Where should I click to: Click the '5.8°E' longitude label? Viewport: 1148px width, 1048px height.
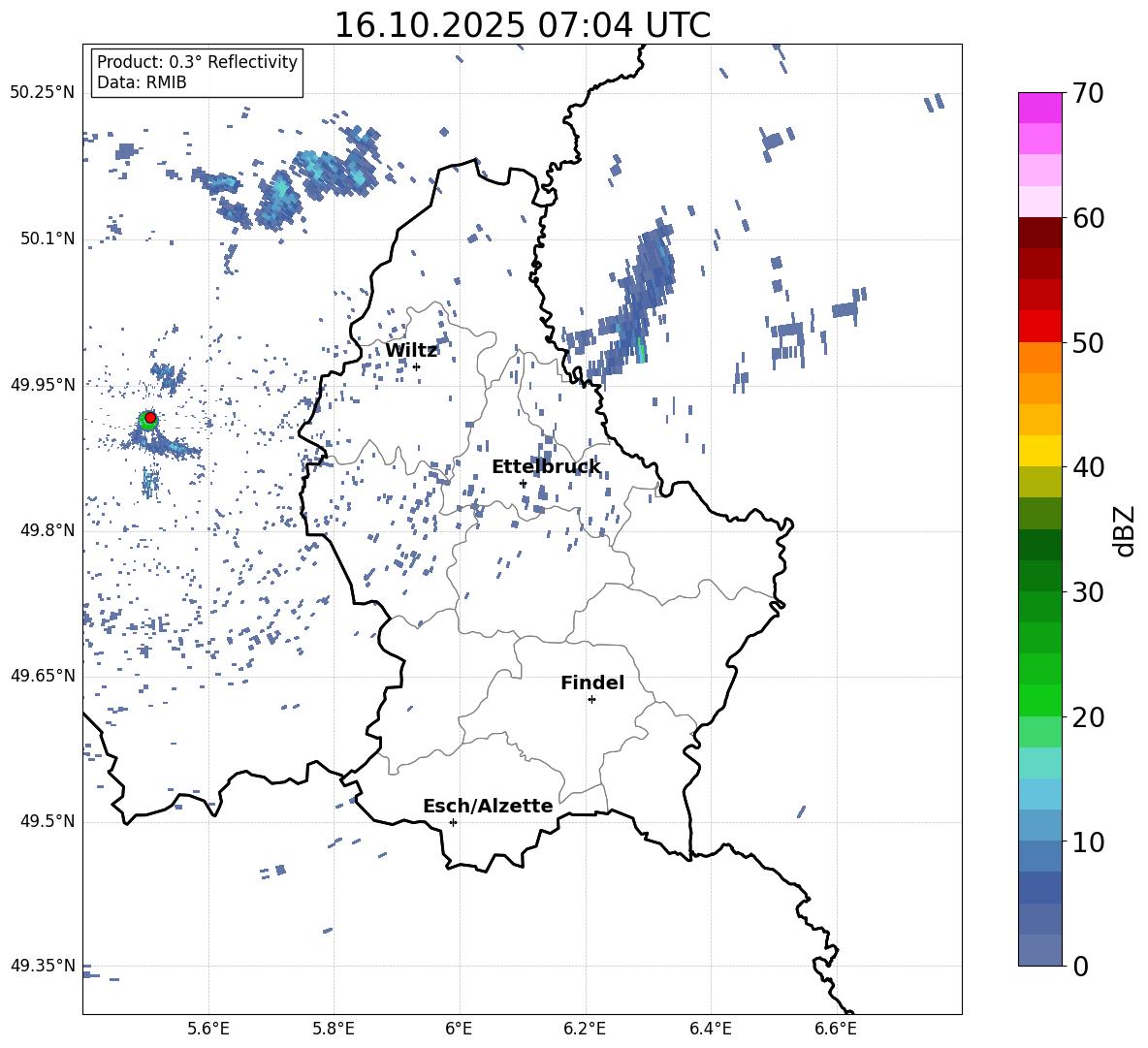(x=334, y=1029)
